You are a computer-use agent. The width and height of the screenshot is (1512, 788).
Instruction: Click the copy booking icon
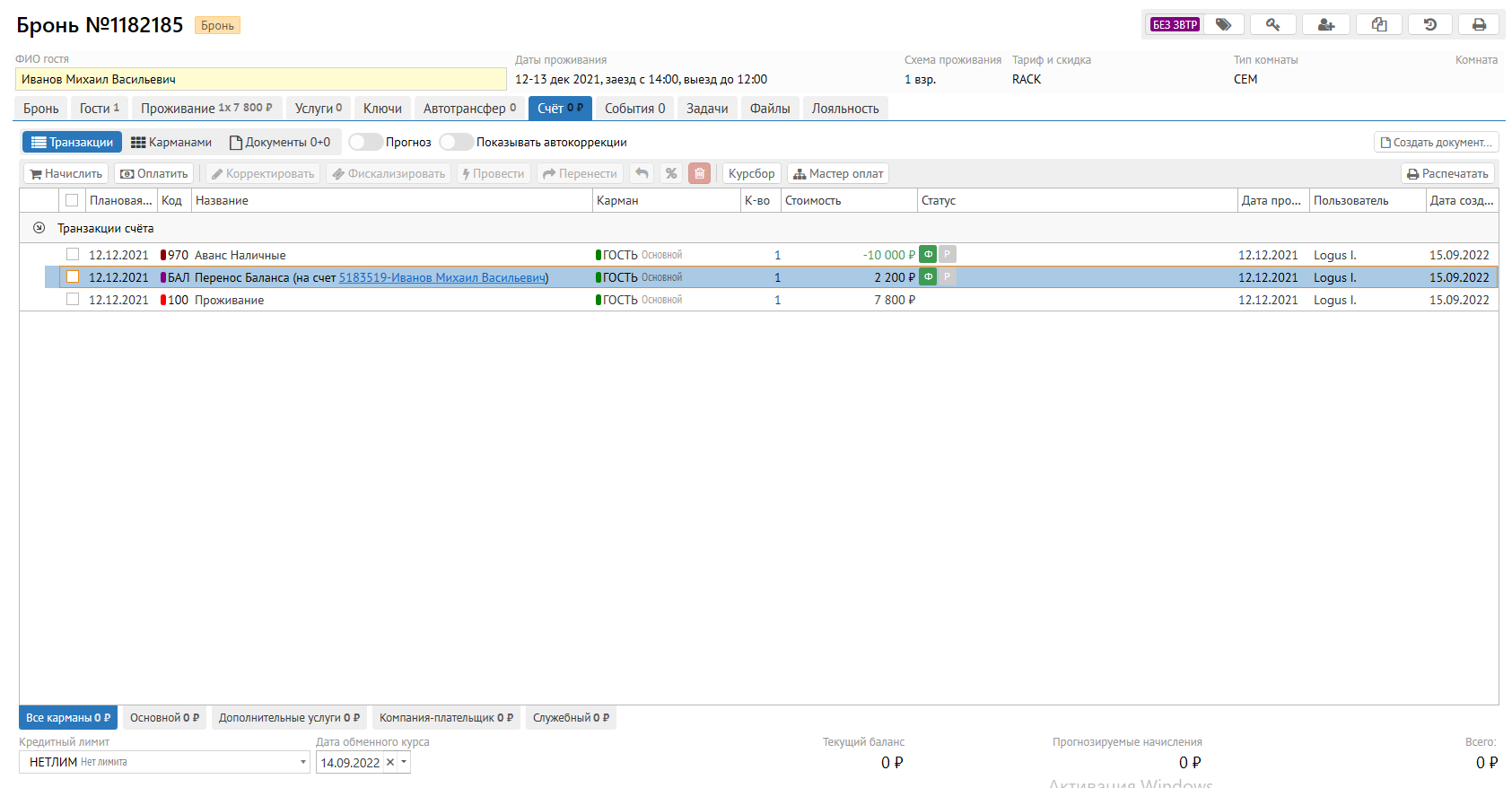click(x=1379, y=24)
